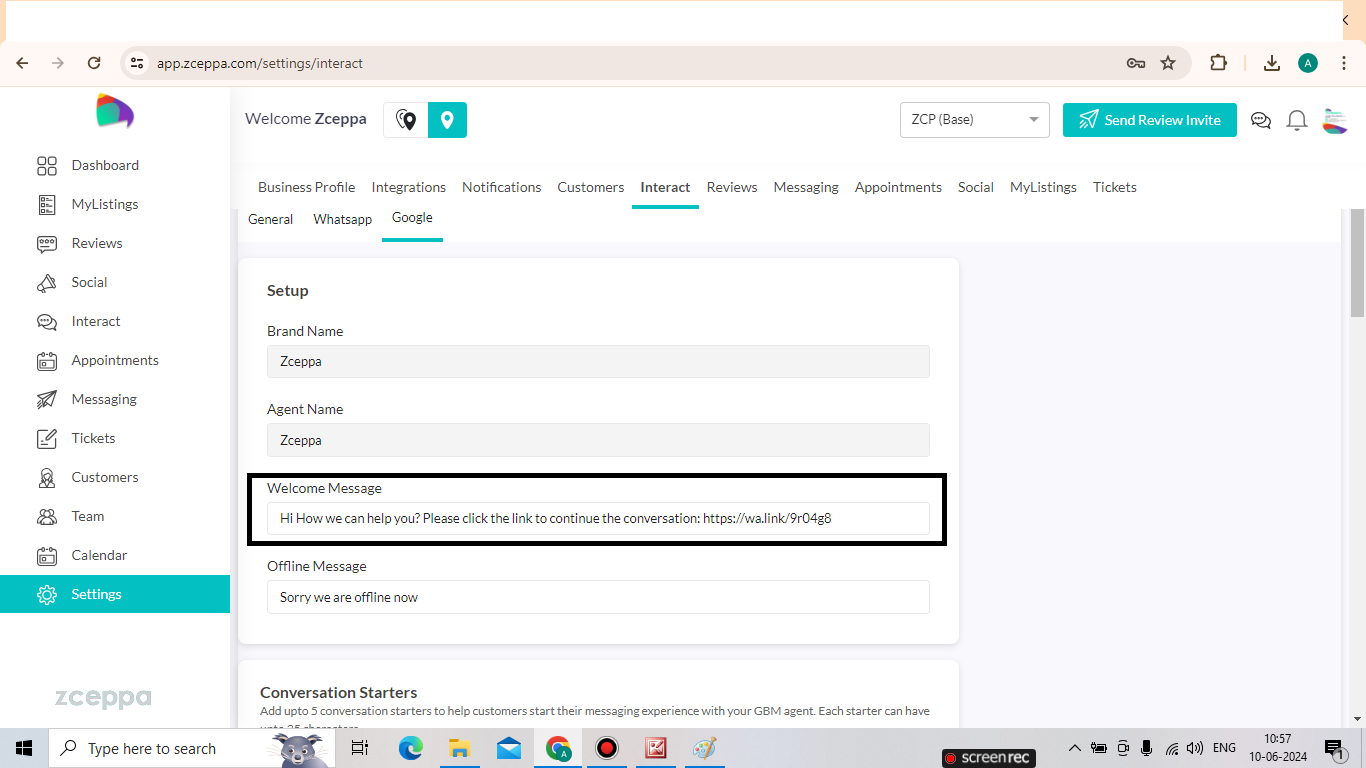1366x768 pixels.
Task: Open Calendar from the sidebar
Action: point(82,555)
